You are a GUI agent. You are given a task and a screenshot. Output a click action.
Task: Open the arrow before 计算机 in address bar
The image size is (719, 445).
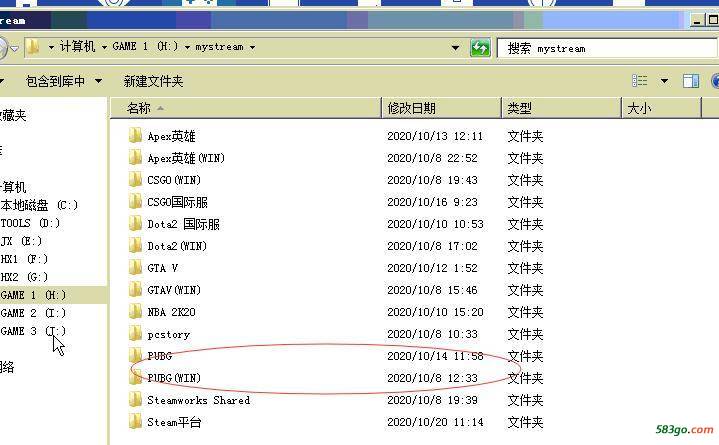(51, 47)
